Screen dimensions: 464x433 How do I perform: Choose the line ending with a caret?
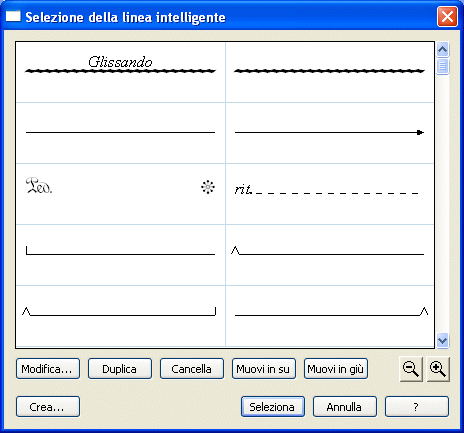[x=330, y=316]
